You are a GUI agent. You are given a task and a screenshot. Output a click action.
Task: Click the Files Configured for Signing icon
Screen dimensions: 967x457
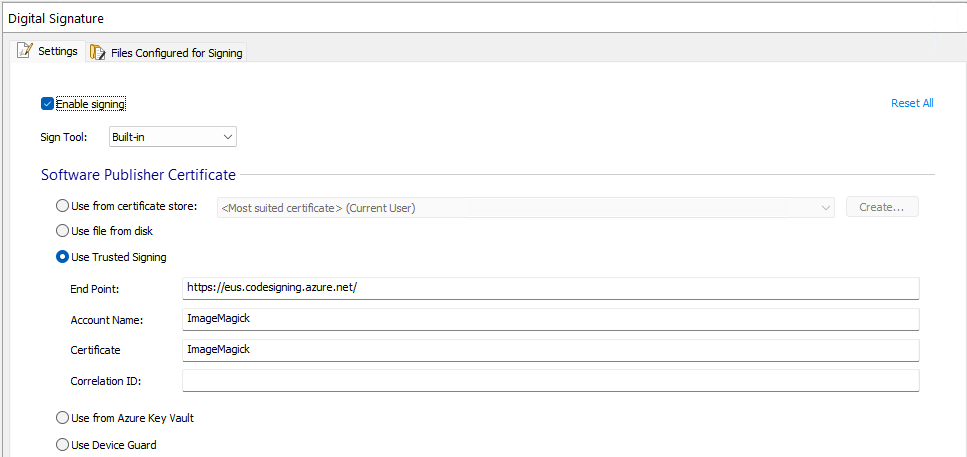pos(98,52)
